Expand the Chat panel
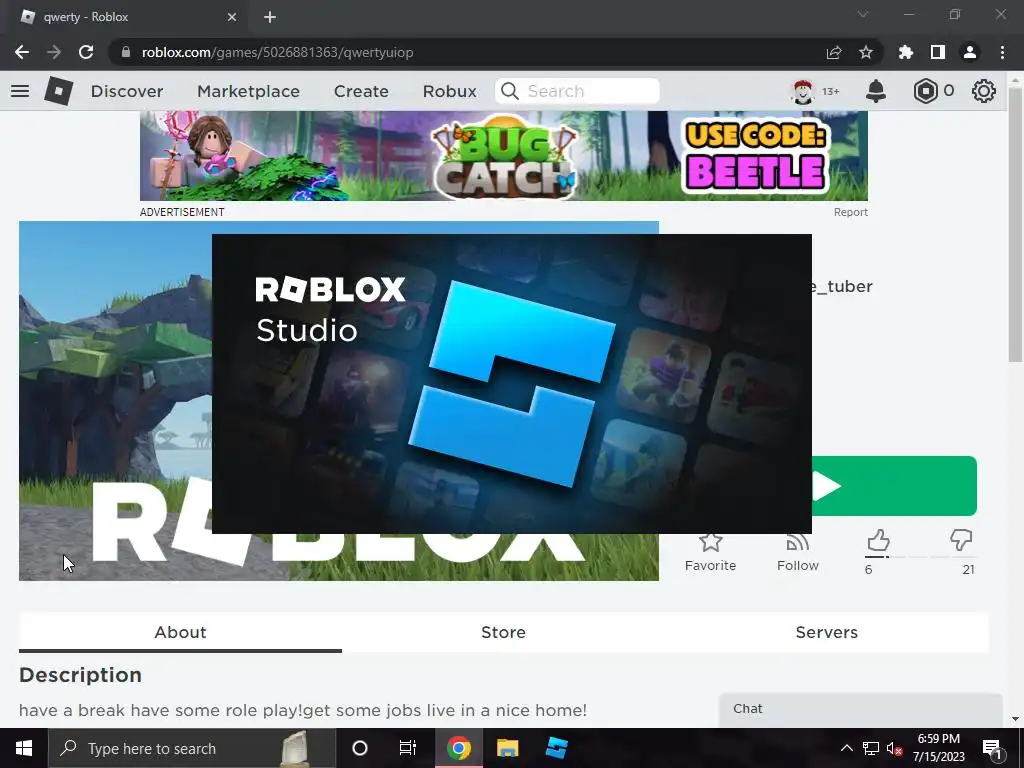This screenshot has width=1024, height=768. (x=861, y=710)
